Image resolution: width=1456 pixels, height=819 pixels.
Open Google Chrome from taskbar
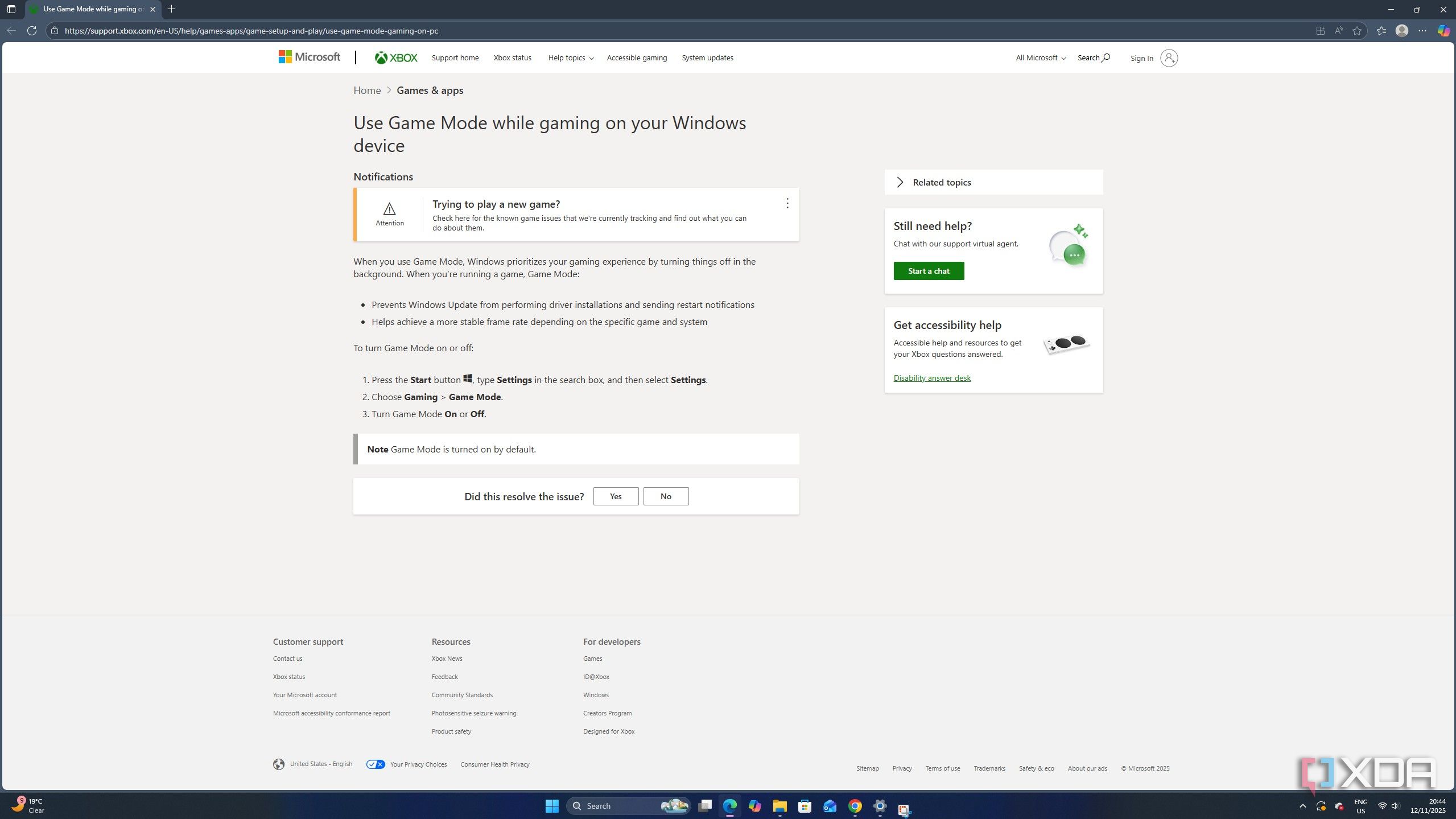[x=855, y=806]
